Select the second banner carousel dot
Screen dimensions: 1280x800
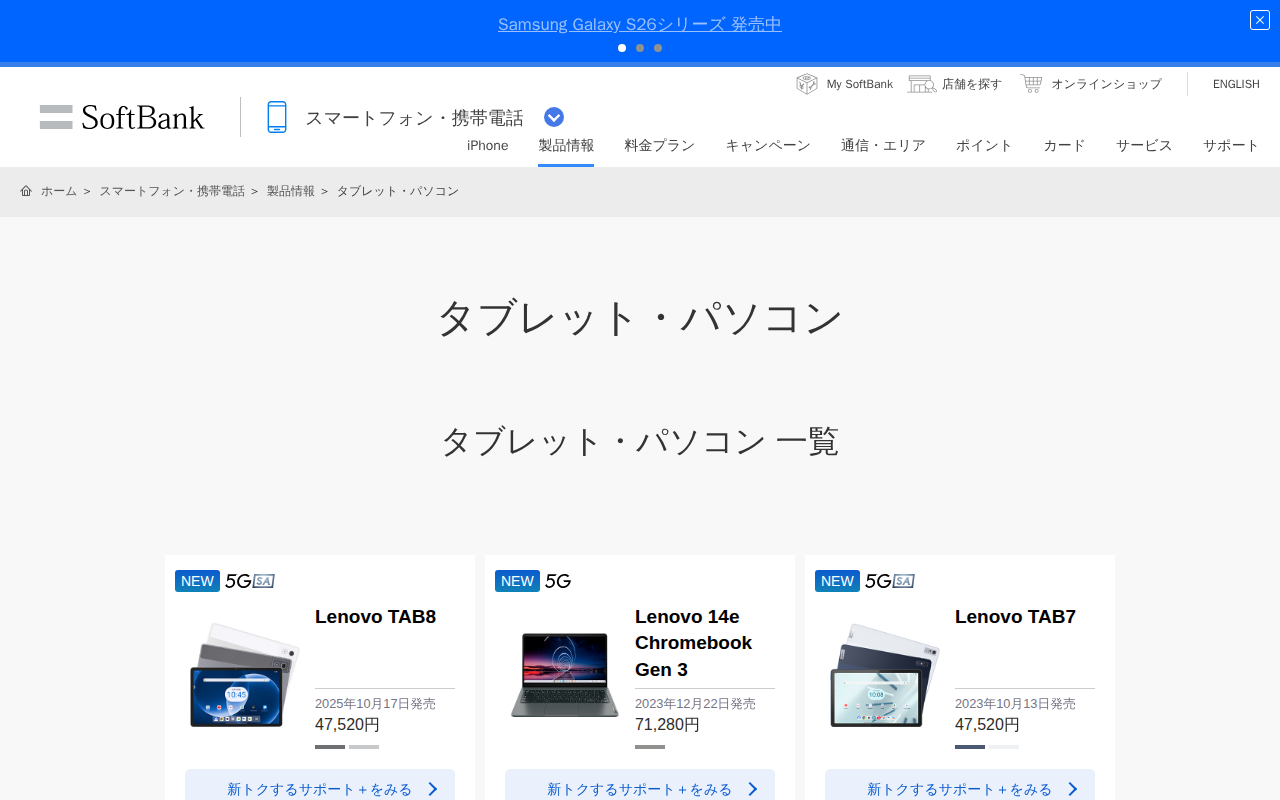point(640,48)
